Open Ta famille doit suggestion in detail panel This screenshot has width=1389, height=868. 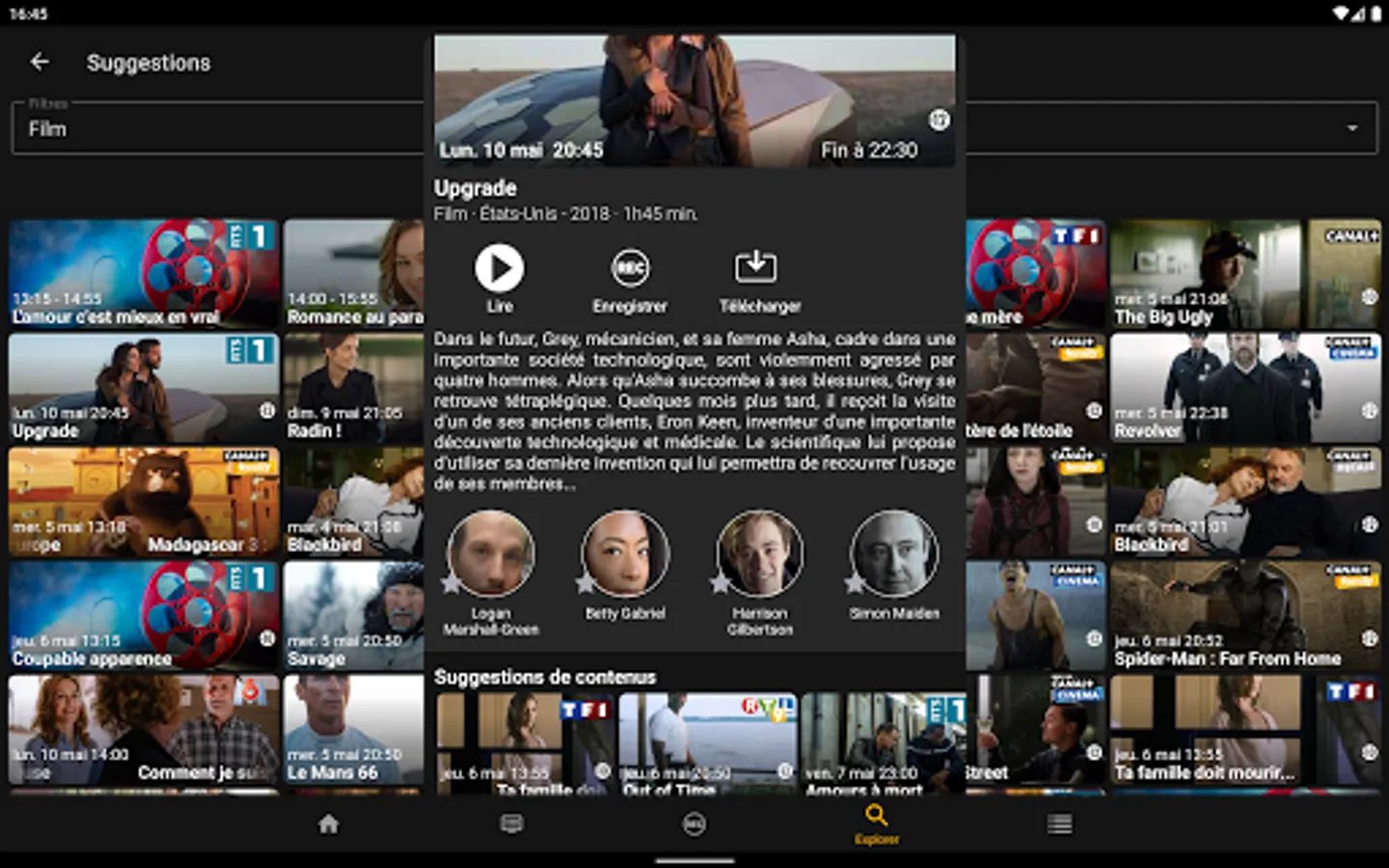click(x=526, y=744)
